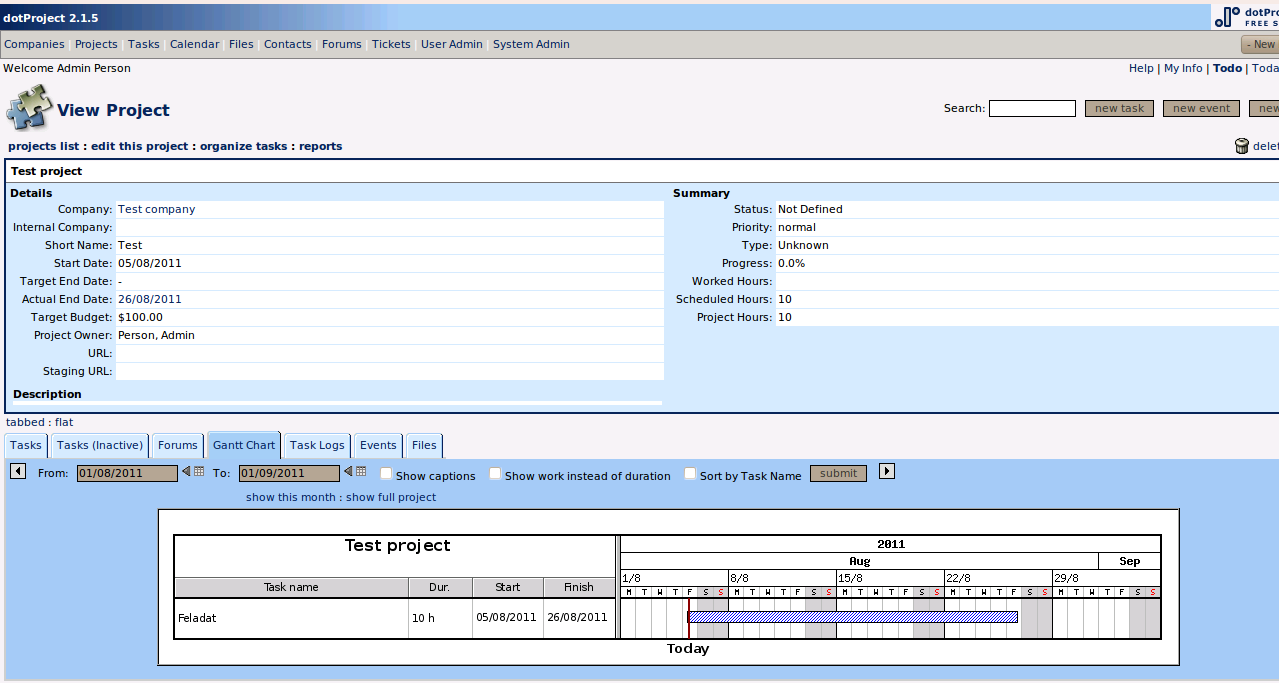1279x683 pixels.
Task: Switch to the Task Logs tab
Action: click(x=316, y=445)
